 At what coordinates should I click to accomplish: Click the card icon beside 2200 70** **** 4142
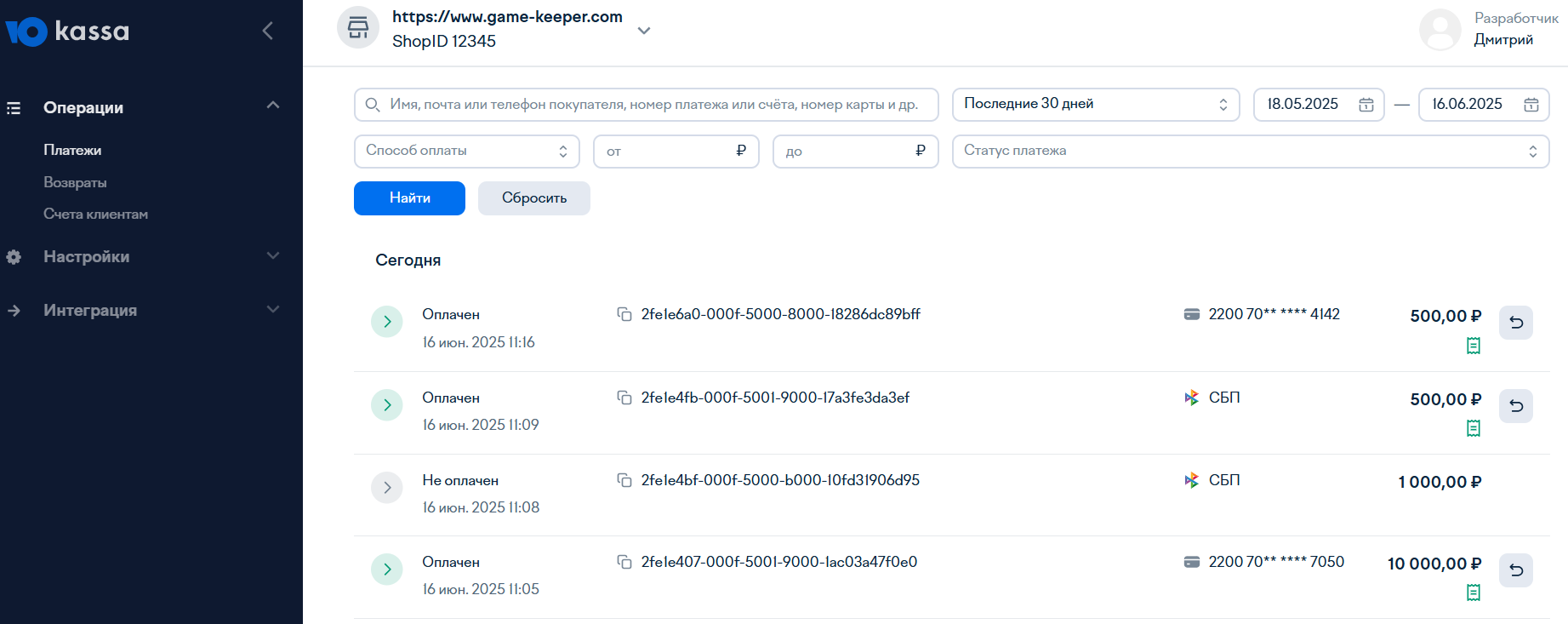pos(1192,314)
